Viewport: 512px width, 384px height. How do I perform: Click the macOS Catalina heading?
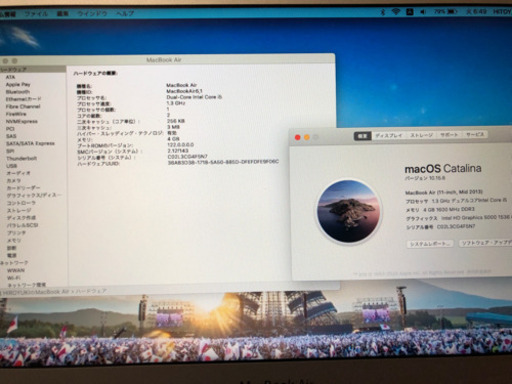(x=443, y=169)
